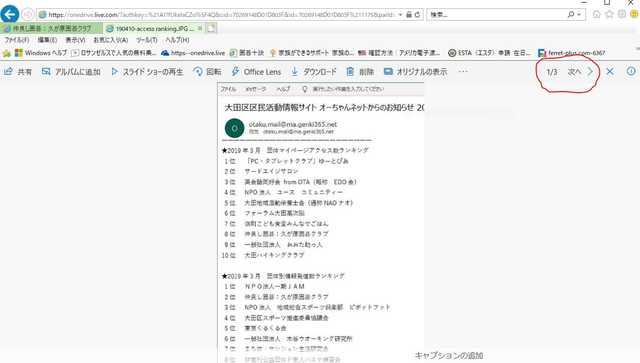Switch to the 久が原囲碁クラブ tab
Viewport: 640px width, 363px height.
tap(51, 29)
